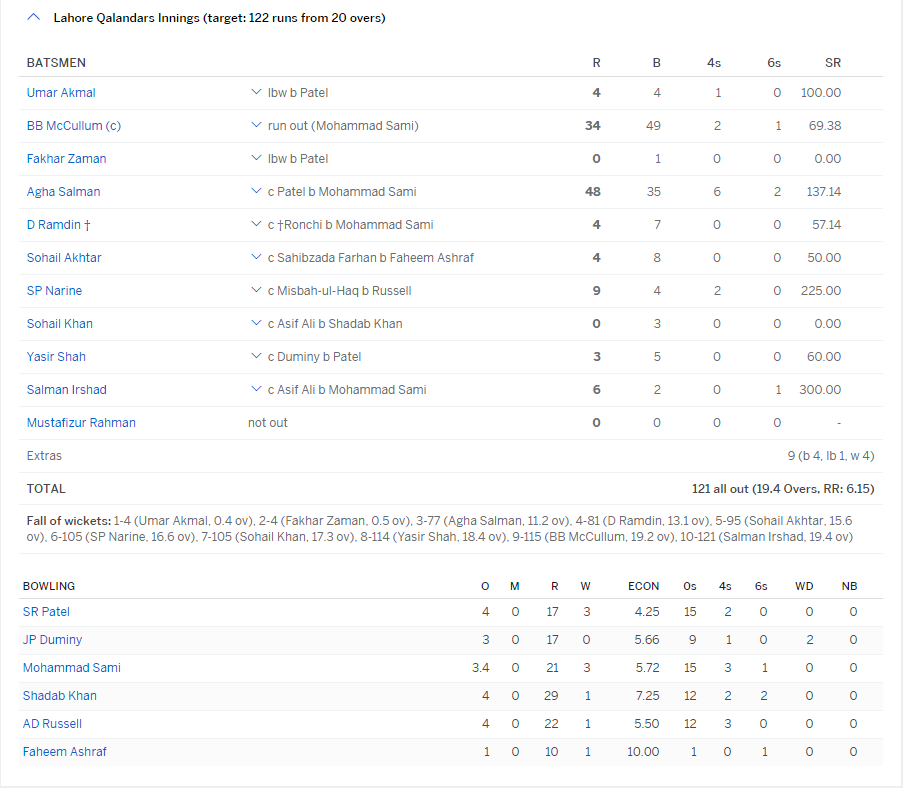Select JP Duminy in the bowling table
903x788 pixels.
(x=52, y=639)
